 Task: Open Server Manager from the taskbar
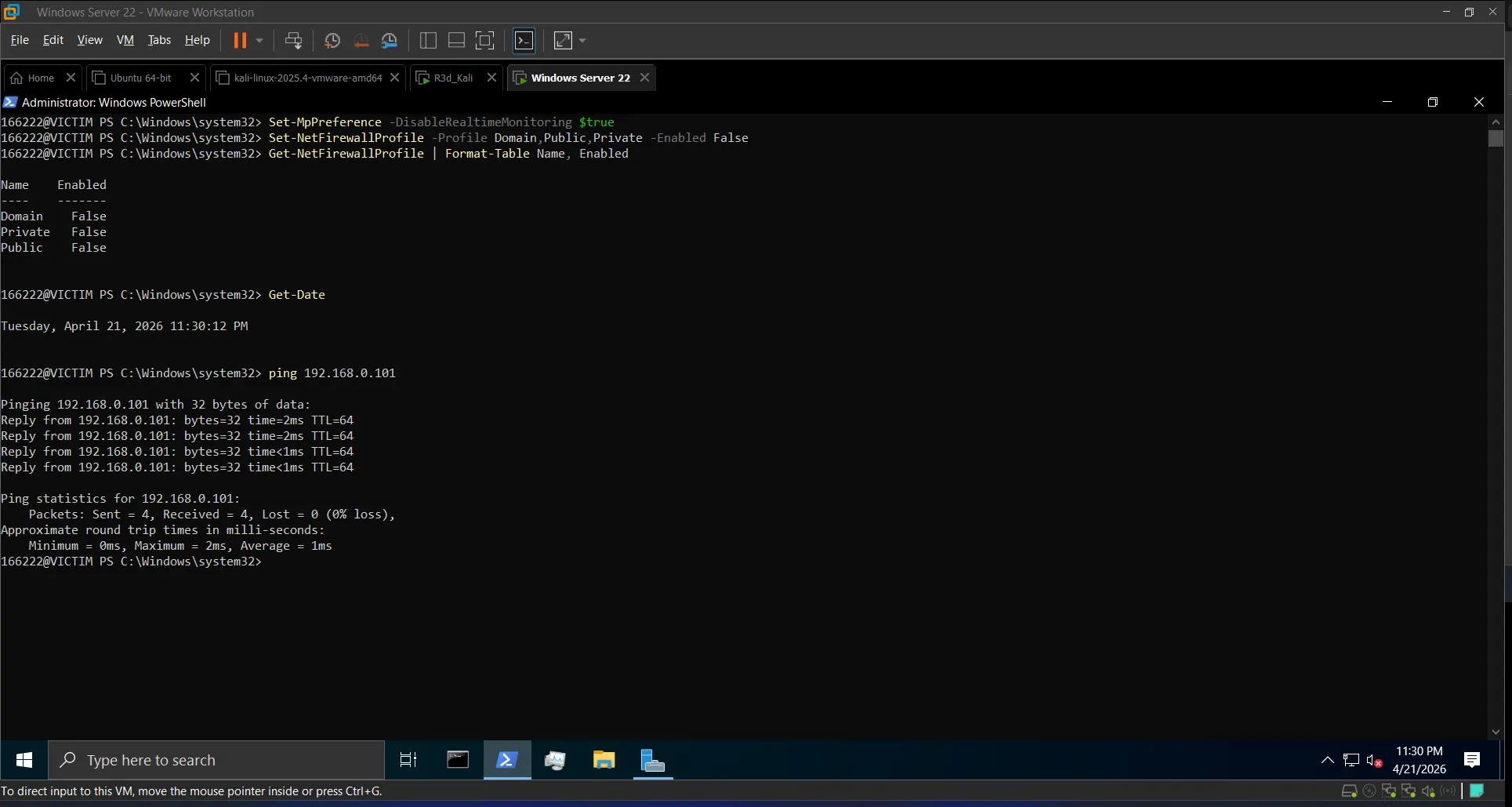click(x=652, y=760)
